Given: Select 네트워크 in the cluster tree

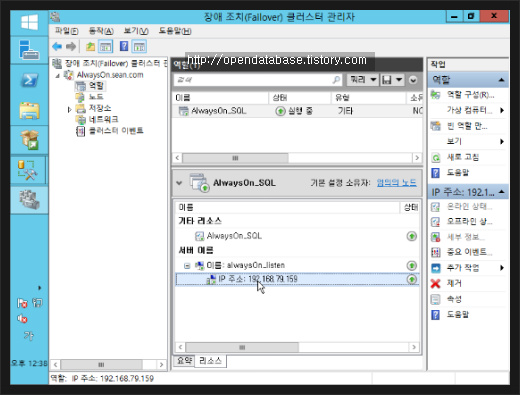Looking at the screenshot, I should tap(103, 119).
